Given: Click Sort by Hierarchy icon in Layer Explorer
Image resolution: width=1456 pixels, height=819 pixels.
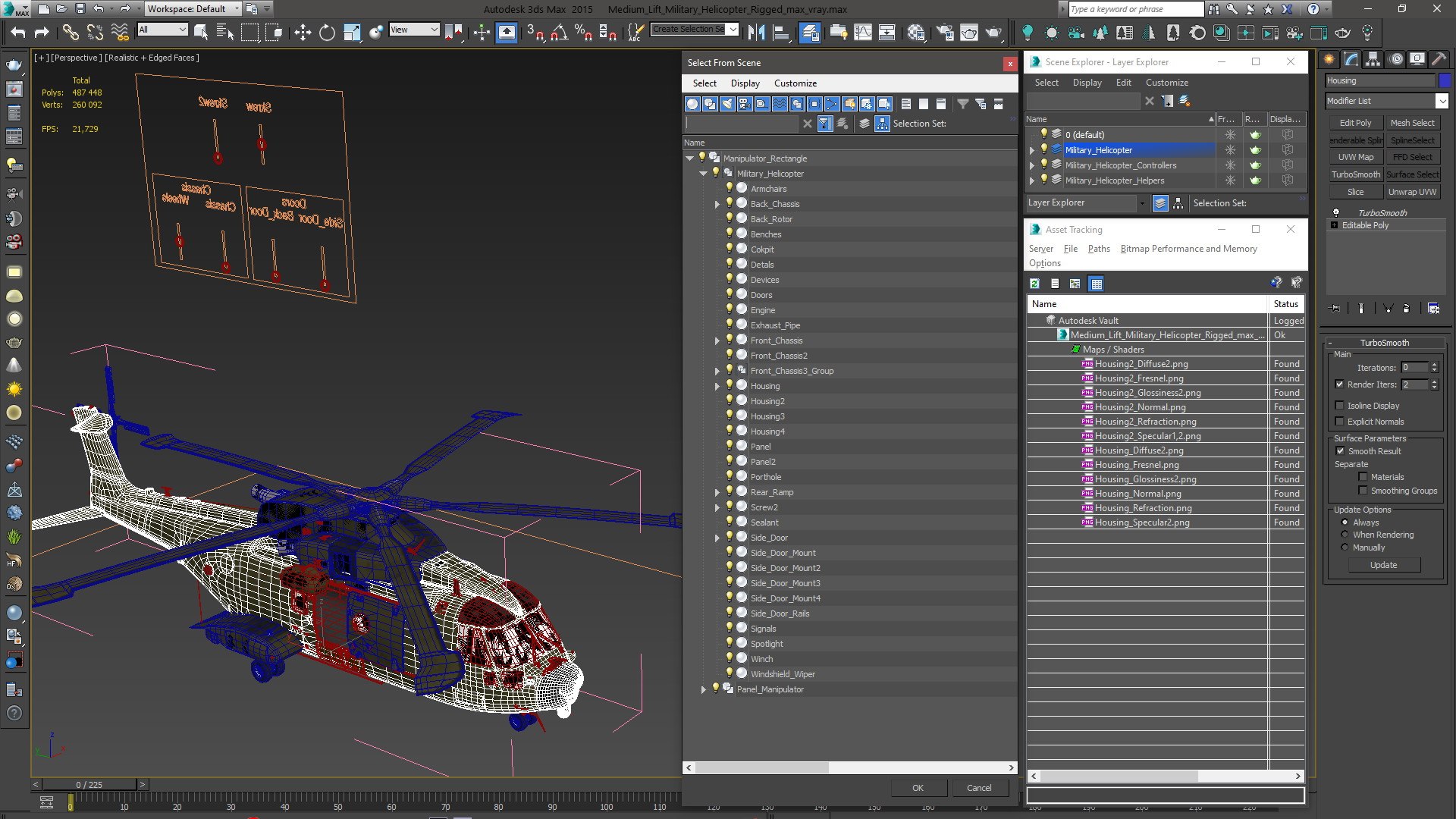Looking at the screenshot, I should tap(1178, 203).
